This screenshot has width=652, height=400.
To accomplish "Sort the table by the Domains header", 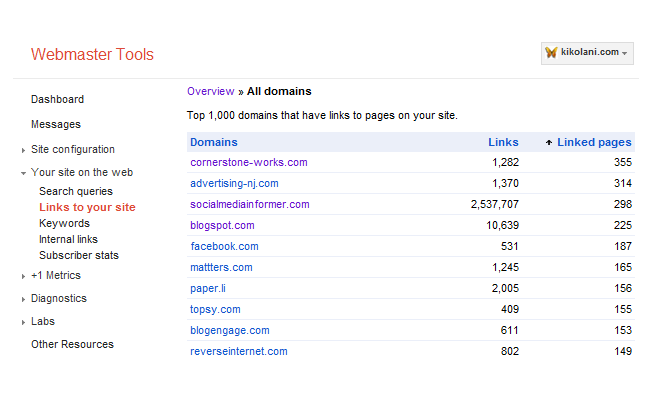I will coord(214,142).
